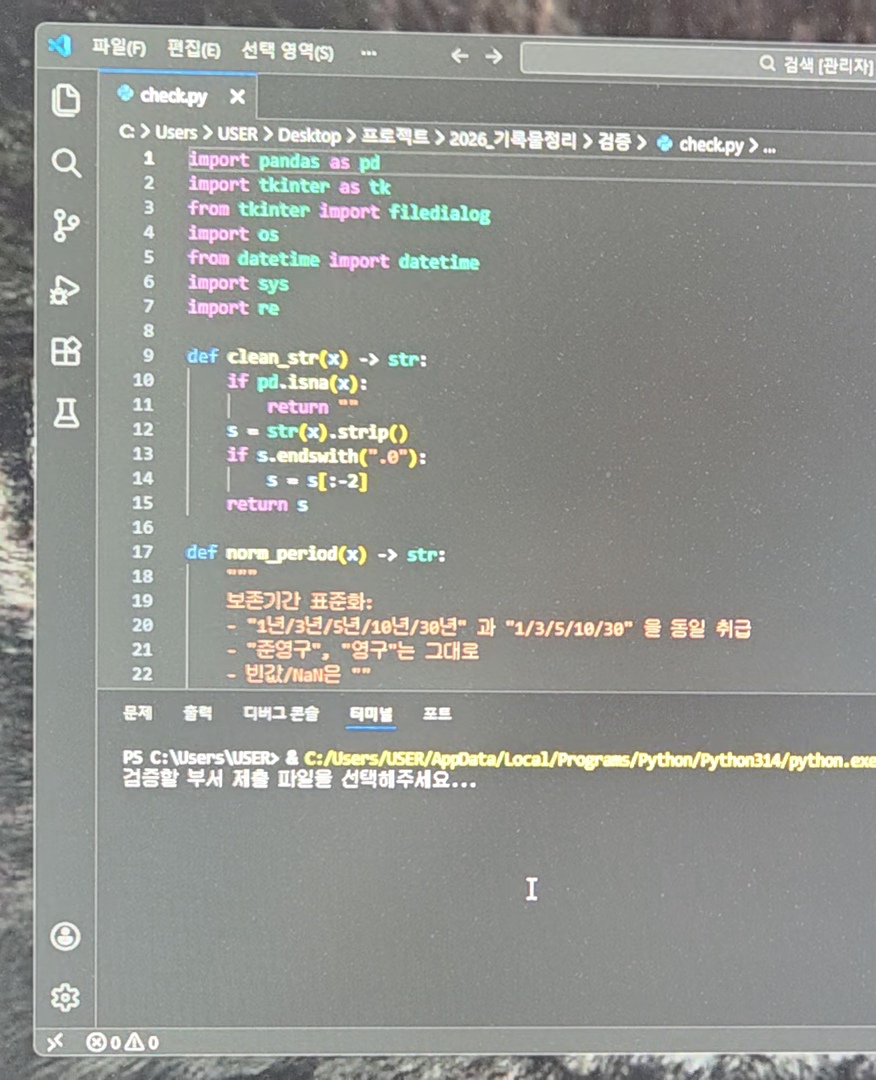This screenshot has height=1080, width=876.
Task: Go forward with the right arrow
Action: point(493,56)
